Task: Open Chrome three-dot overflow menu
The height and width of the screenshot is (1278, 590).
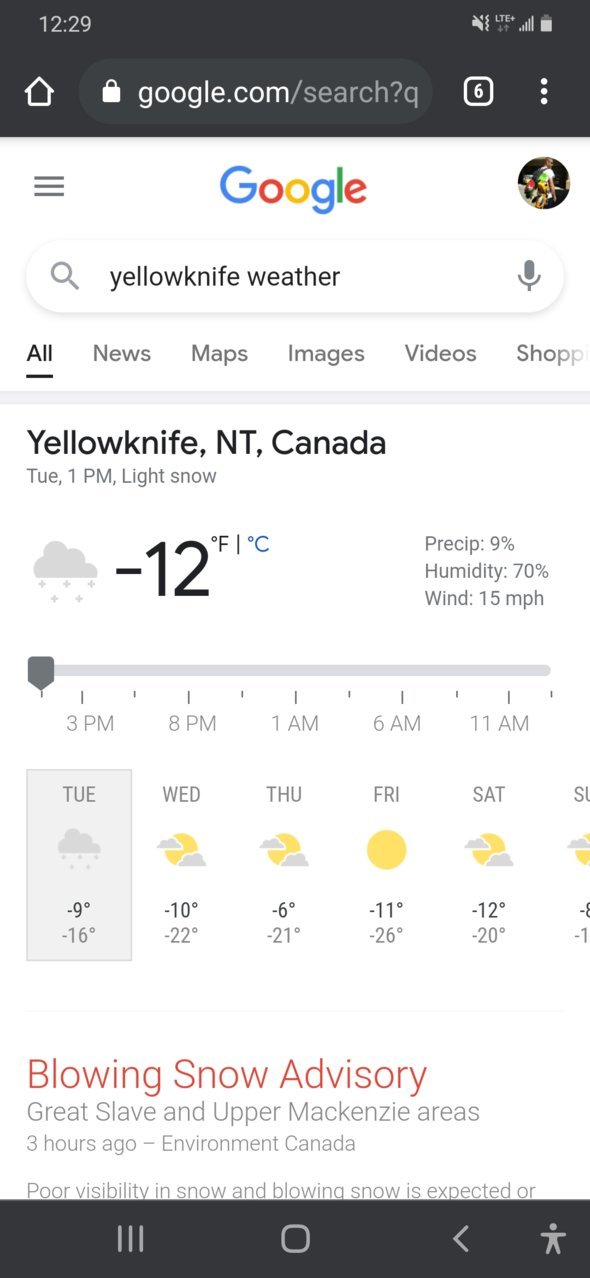Action: [544, 93]
